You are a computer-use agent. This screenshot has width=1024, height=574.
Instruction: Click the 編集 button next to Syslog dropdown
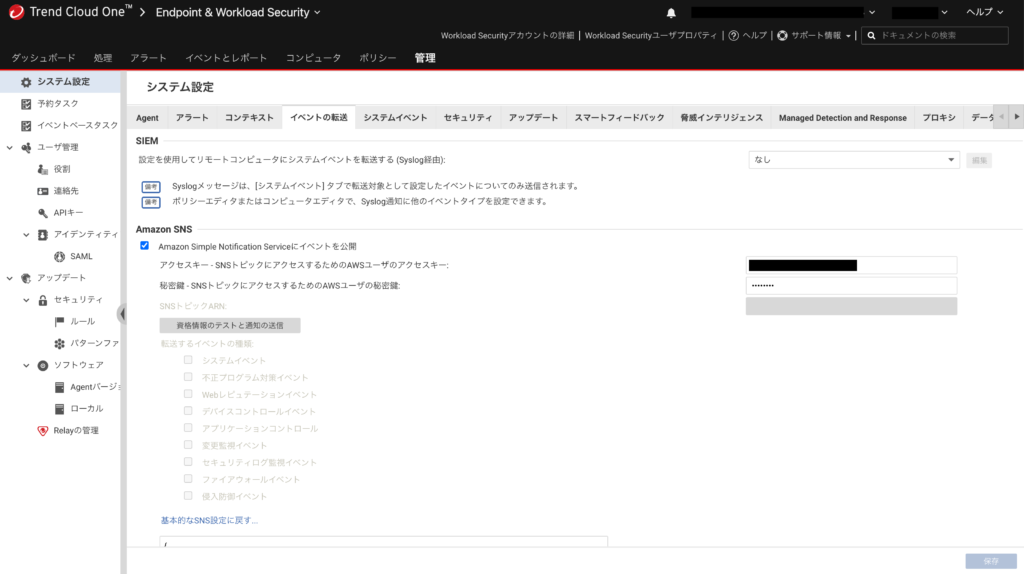978,160
